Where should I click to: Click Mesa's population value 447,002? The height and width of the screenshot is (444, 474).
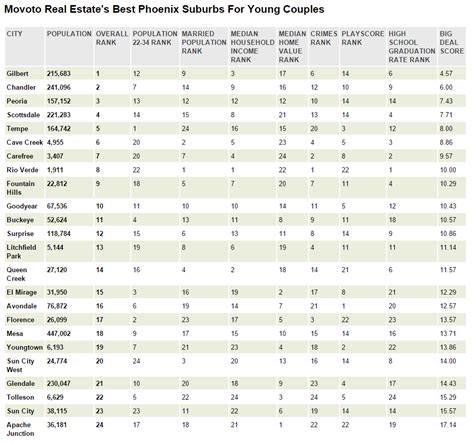[x=59, y=334]
